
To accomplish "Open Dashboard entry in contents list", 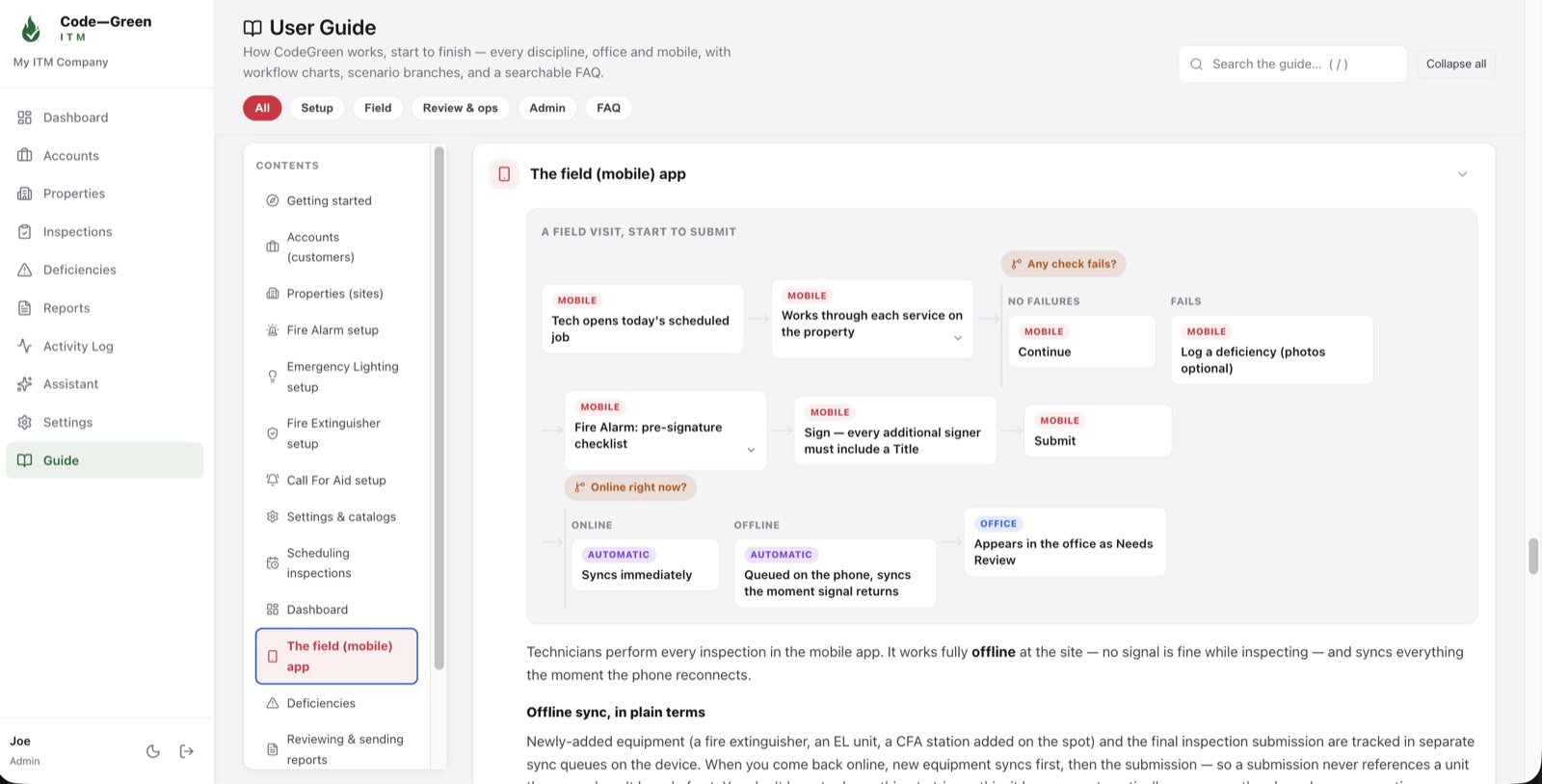I will tap(336, 610).
